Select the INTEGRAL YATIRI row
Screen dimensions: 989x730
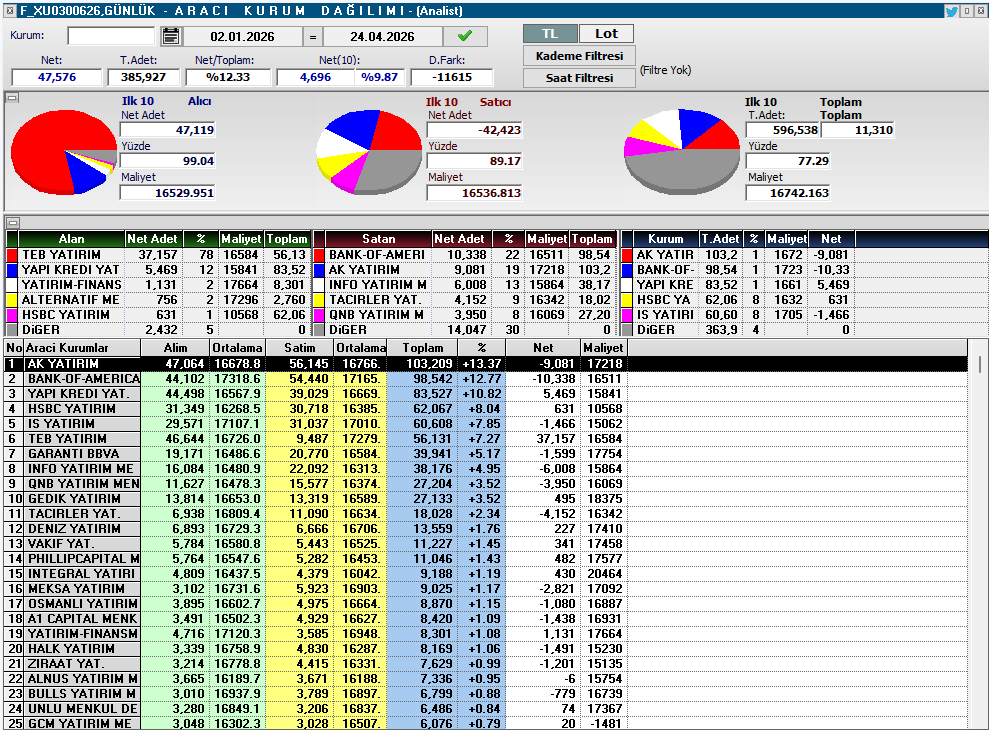coord(486,574)
